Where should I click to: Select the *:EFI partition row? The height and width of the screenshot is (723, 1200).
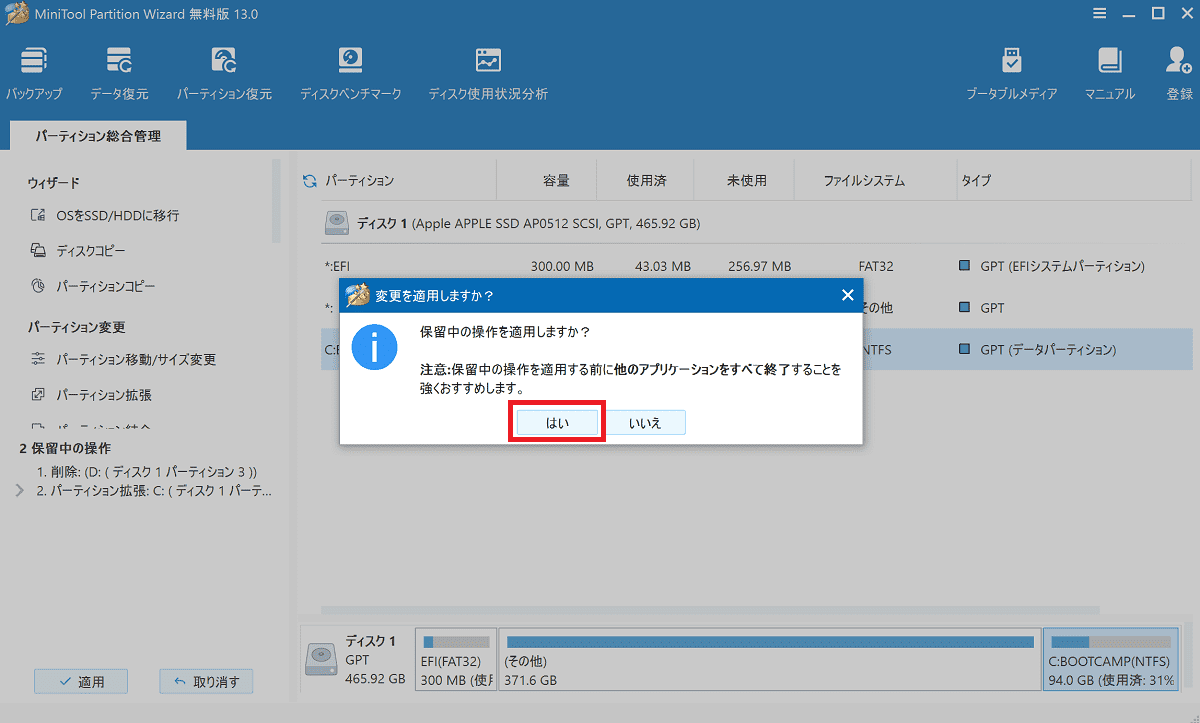(x=757, y=267)
